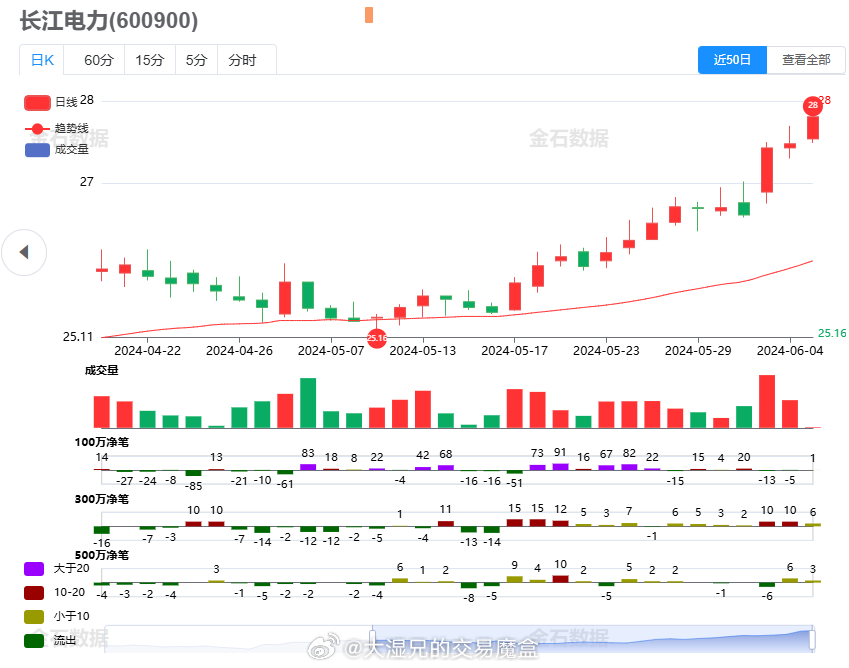This screenshot has width=849, height=668.
Task: Click the 2024-05-29 date label
Action: pos(698,351)
